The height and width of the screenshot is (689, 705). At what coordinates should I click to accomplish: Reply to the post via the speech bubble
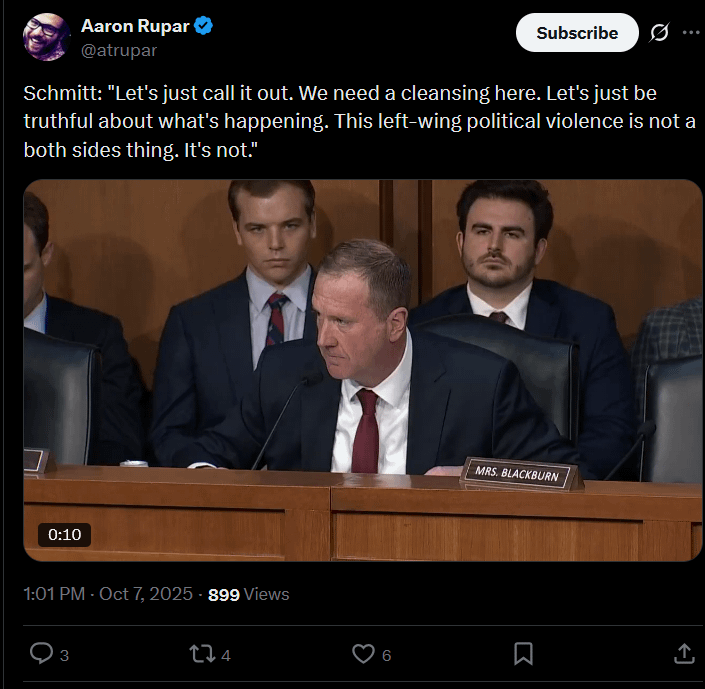[x=41, y=653]
